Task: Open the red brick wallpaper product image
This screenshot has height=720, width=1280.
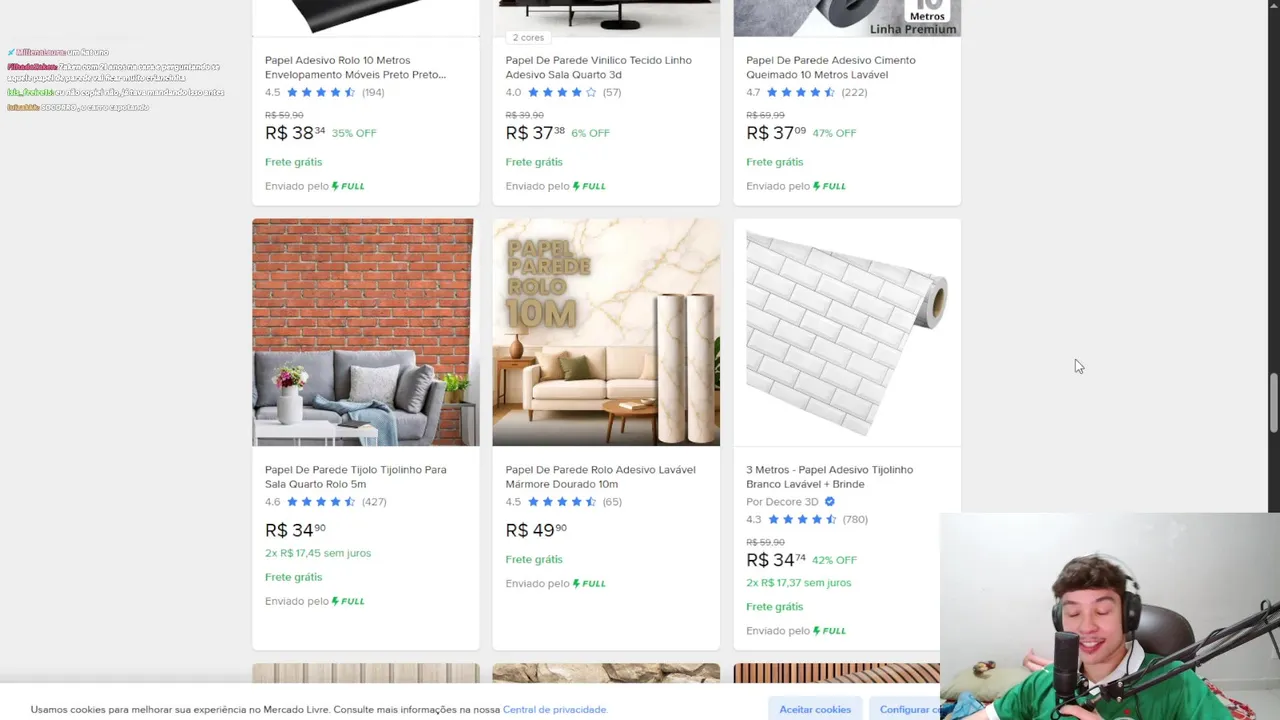Action: coord(365,332)
